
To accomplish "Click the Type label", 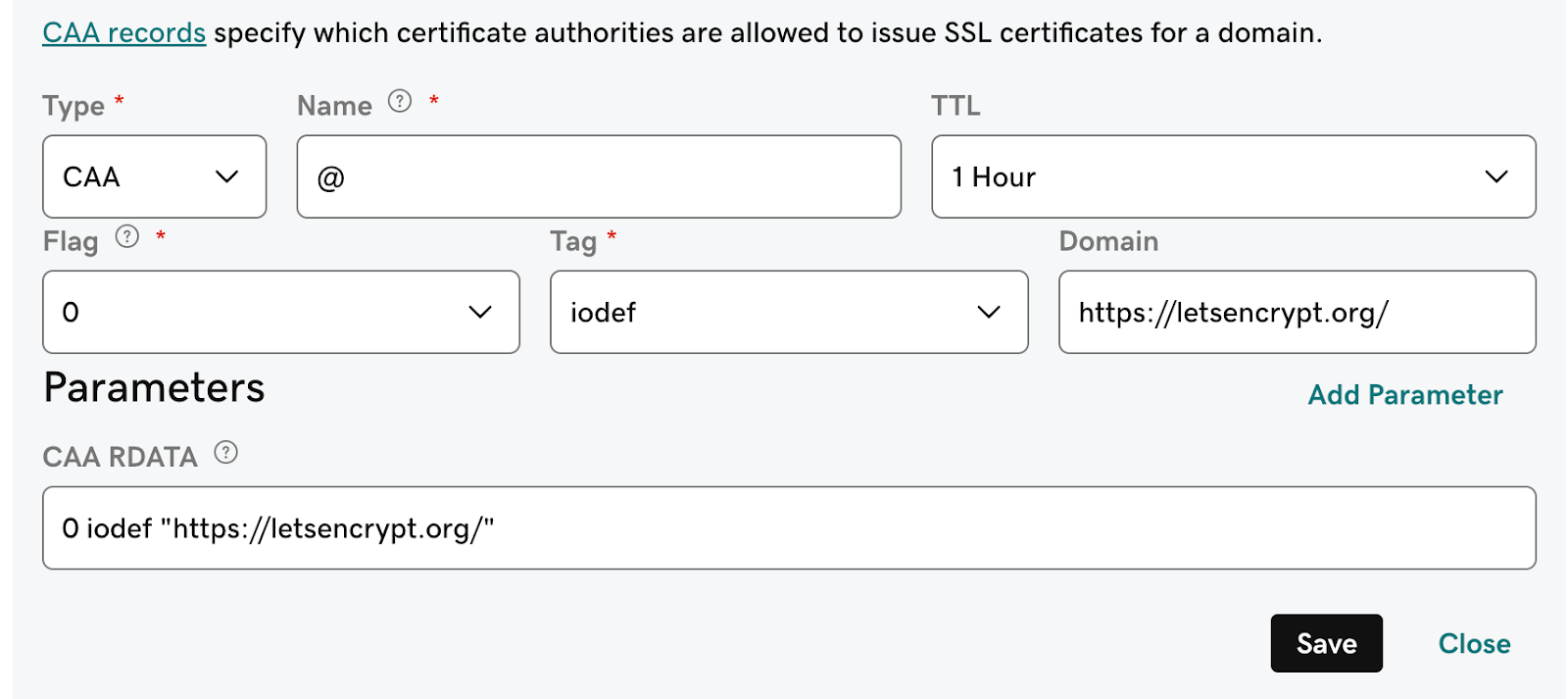I will coord(73,106).
